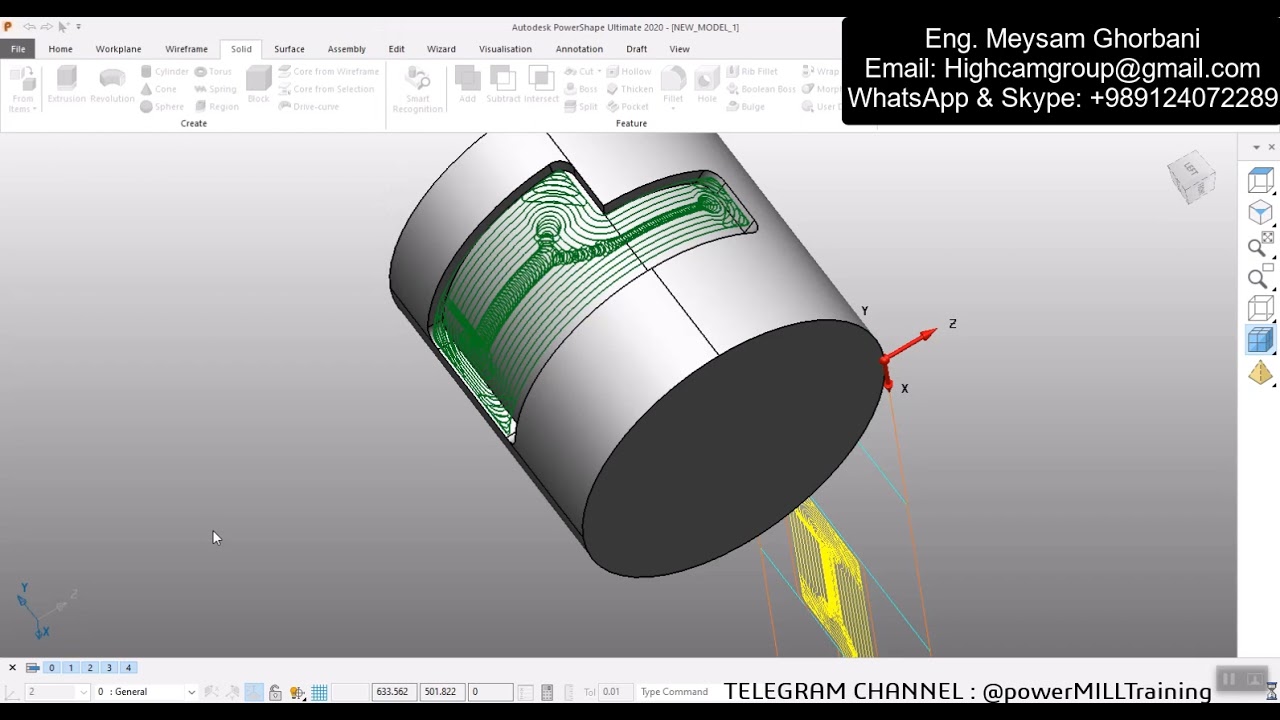This screenshot has height=720, width=1280.
Task: Open the levels manager icon
Action: coord(32,667)
